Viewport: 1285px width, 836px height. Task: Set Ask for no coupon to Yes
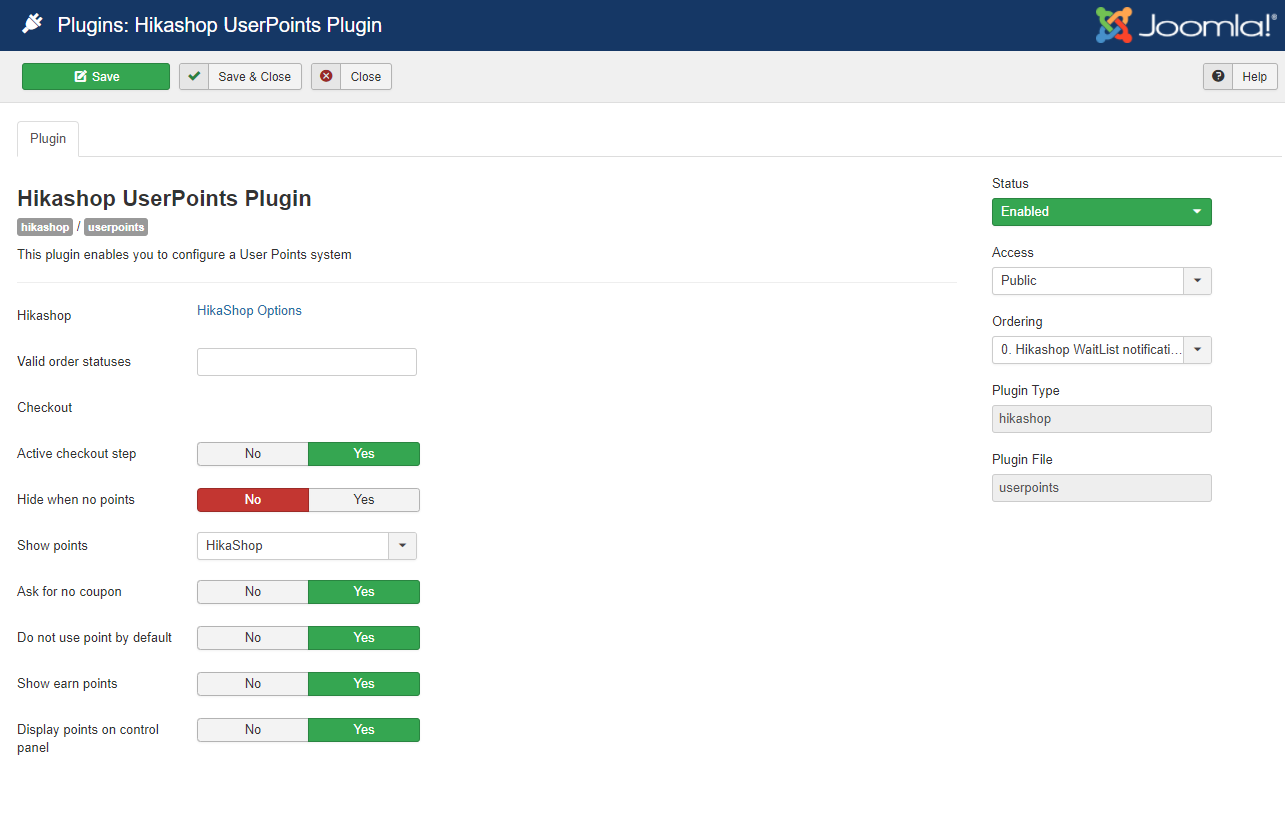(x=364, y=592)
